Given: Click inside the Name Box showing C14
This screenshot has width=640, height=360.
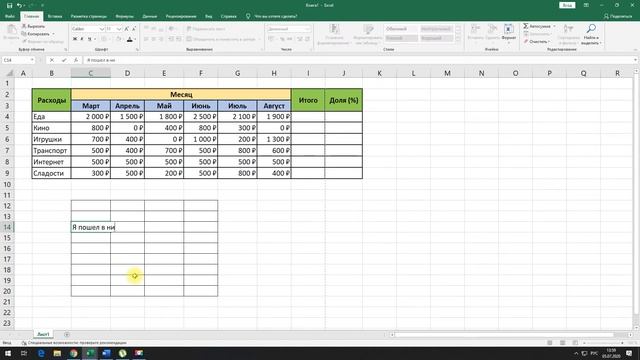Looking at the screenshot, I should (16, 60).
